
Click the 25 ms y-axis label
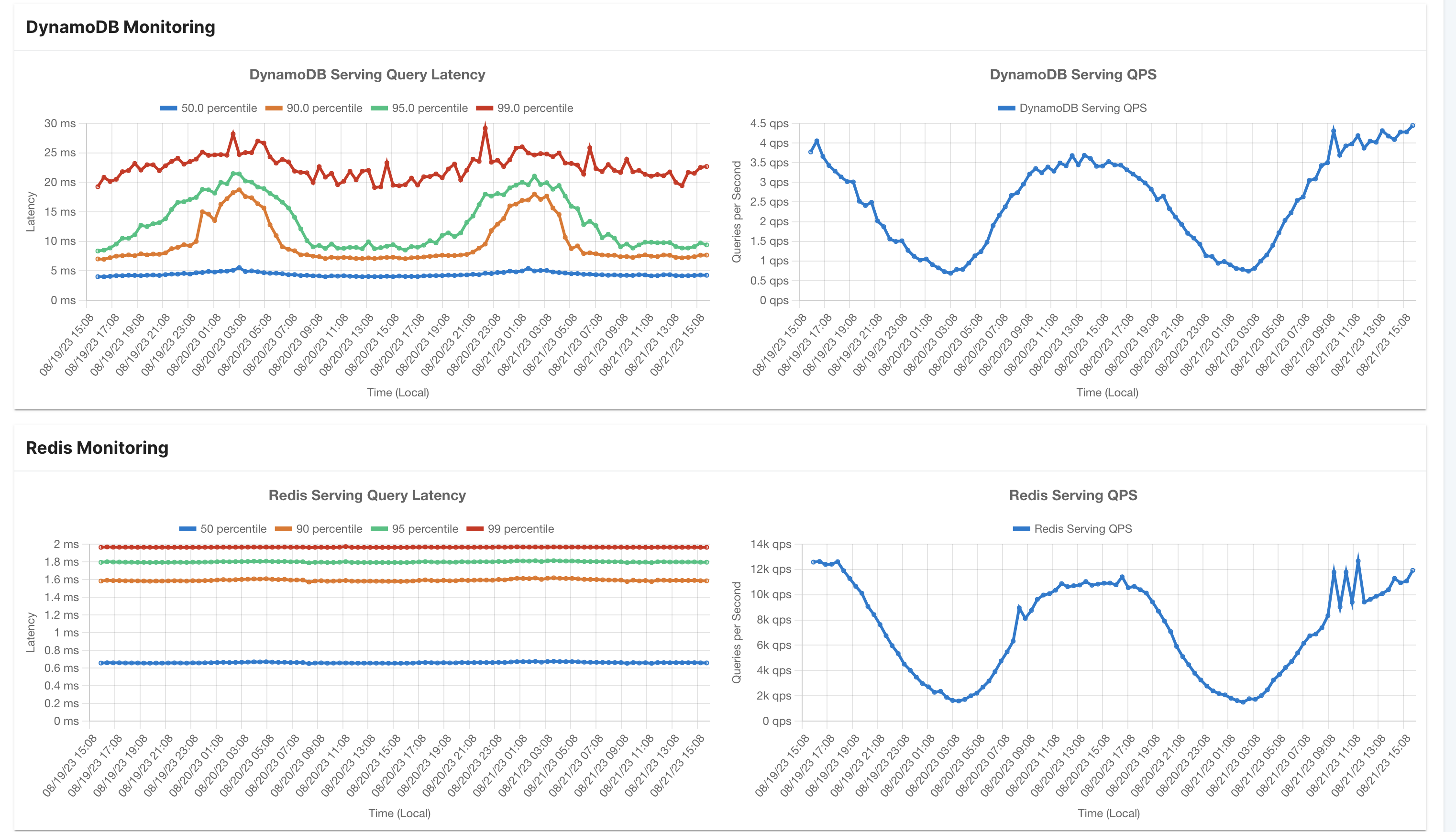tap(60, 153)
